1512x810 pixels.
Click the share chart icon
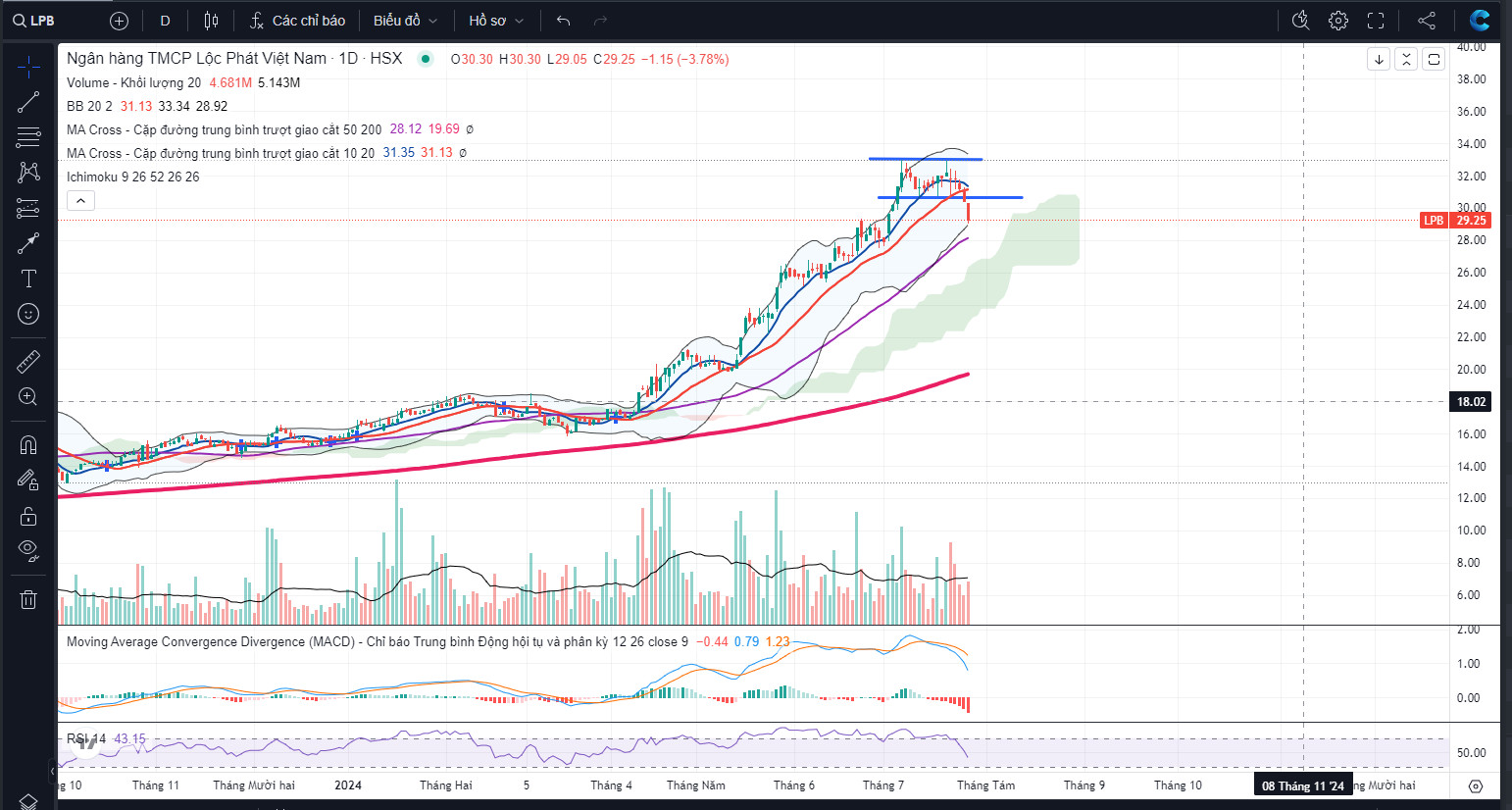1427,21
